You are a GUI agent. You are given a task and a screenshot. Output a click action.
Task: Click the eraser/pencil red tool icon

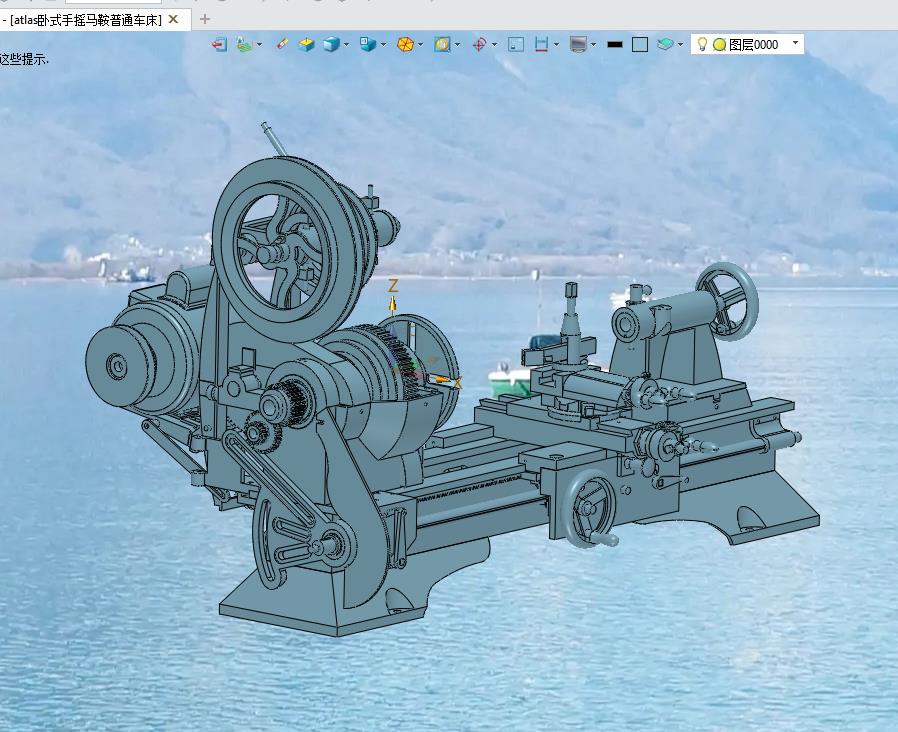tap(282, 44)
